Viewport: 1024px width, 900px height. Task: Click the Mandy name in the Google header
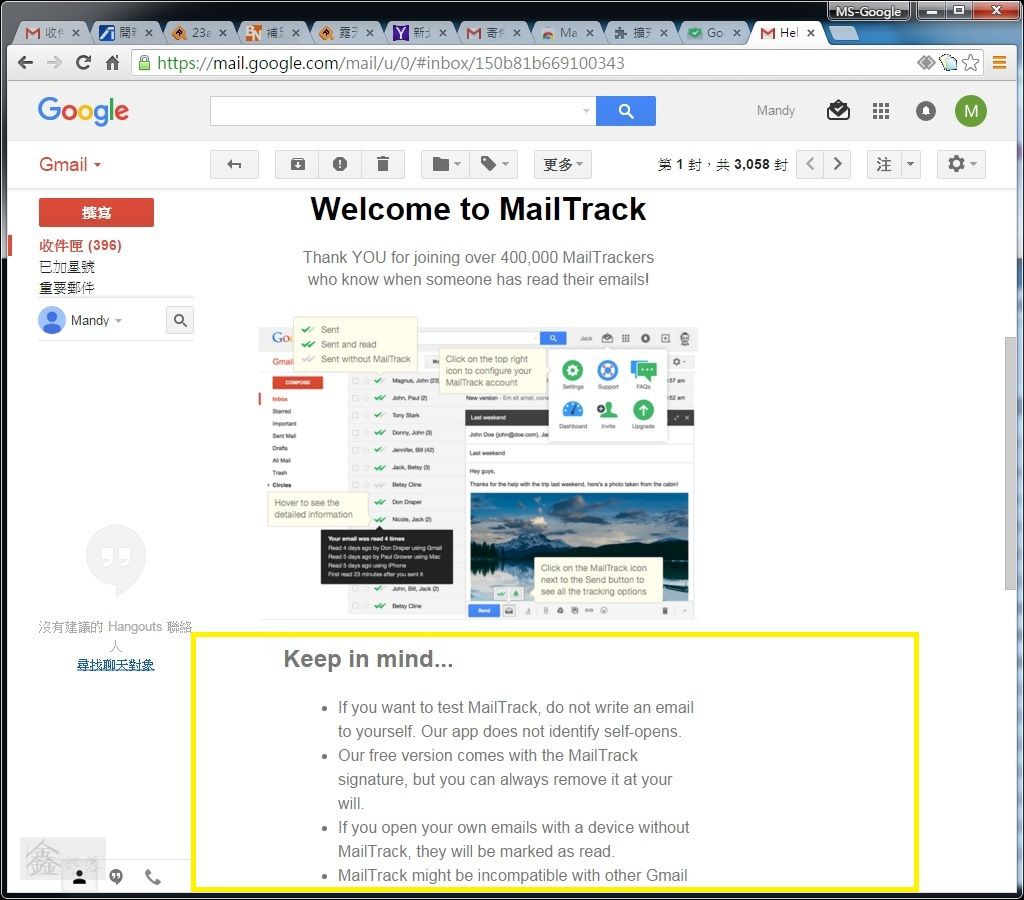[x=776, y=110]
